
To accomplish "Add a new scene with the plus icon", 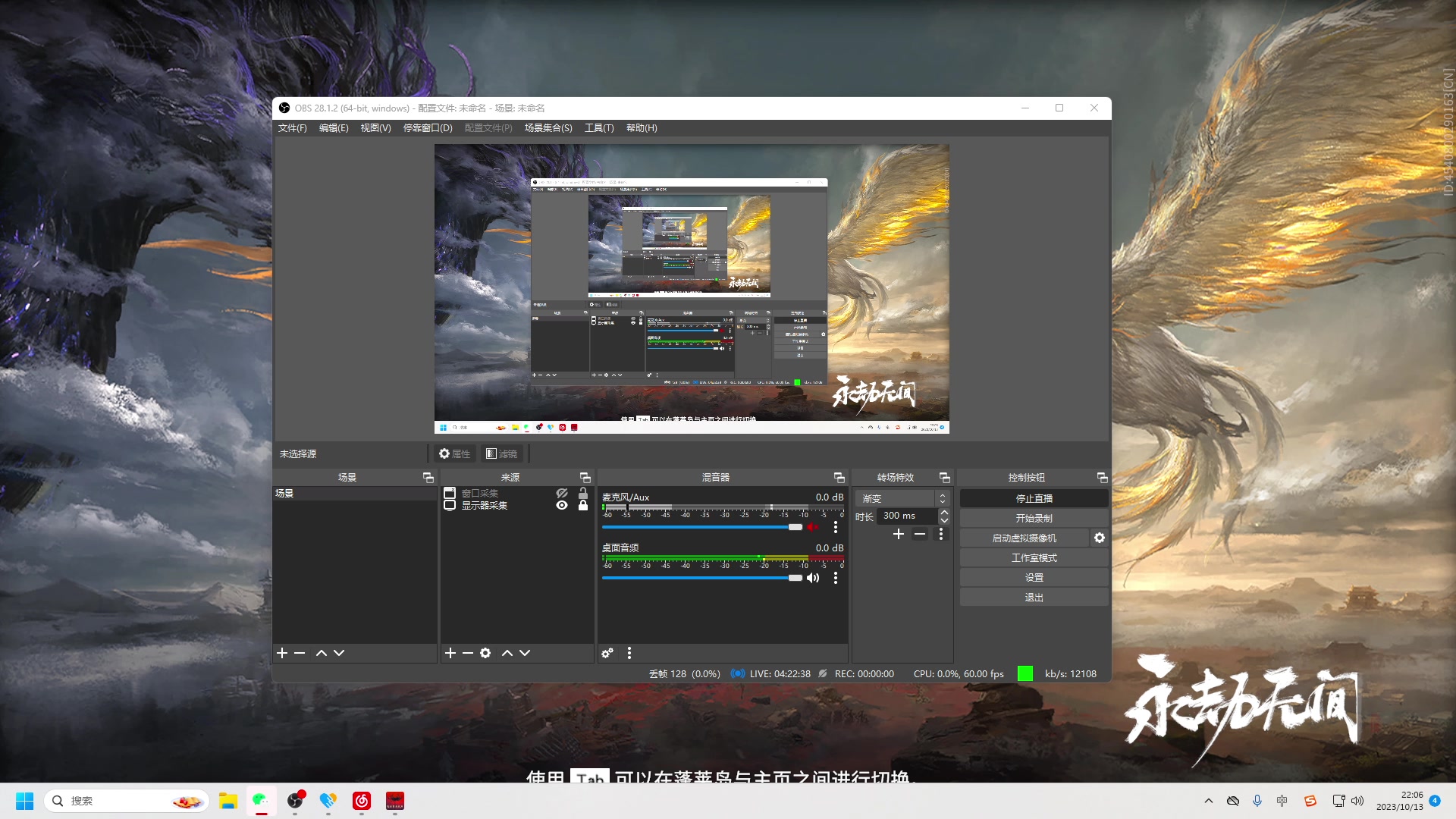I will 282,653.
